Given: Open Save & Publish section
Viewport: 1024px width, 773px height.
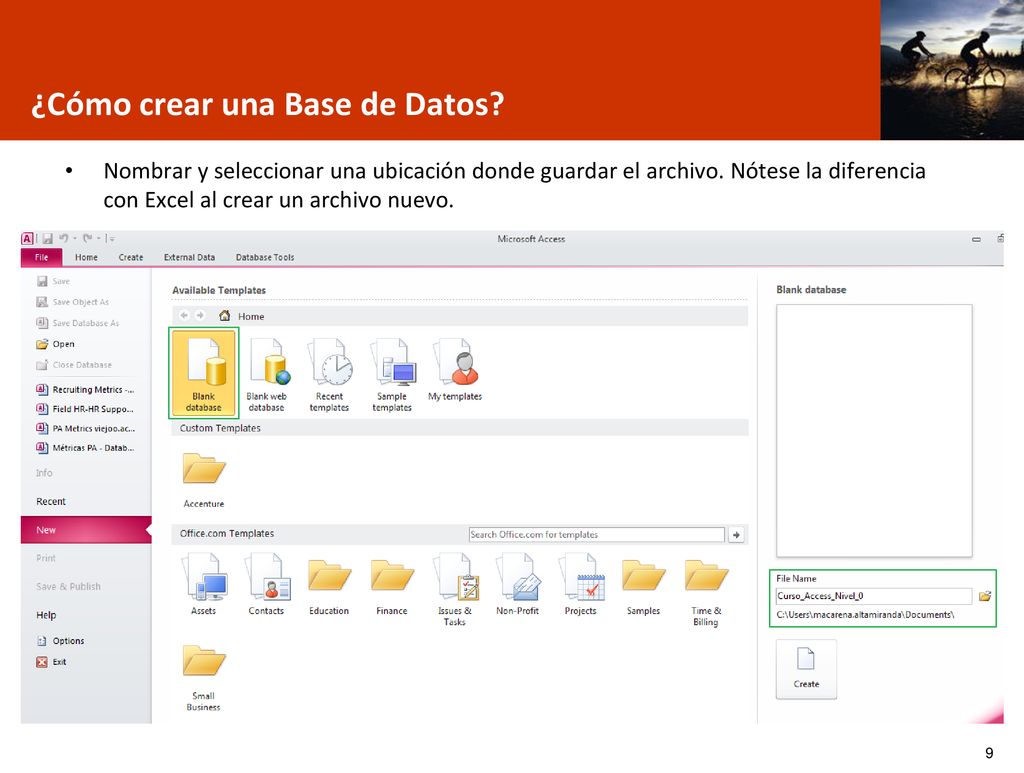Looking at the screenshot, I should pos(69,586).
